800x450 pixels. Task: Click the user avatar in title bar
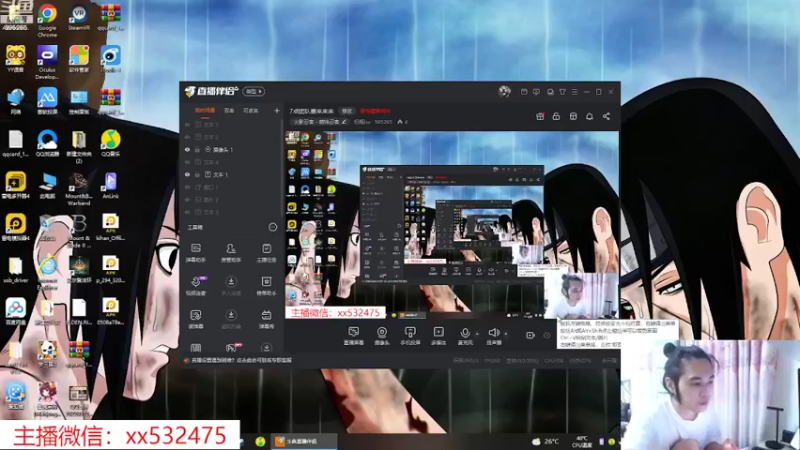[x=505, y=91]
